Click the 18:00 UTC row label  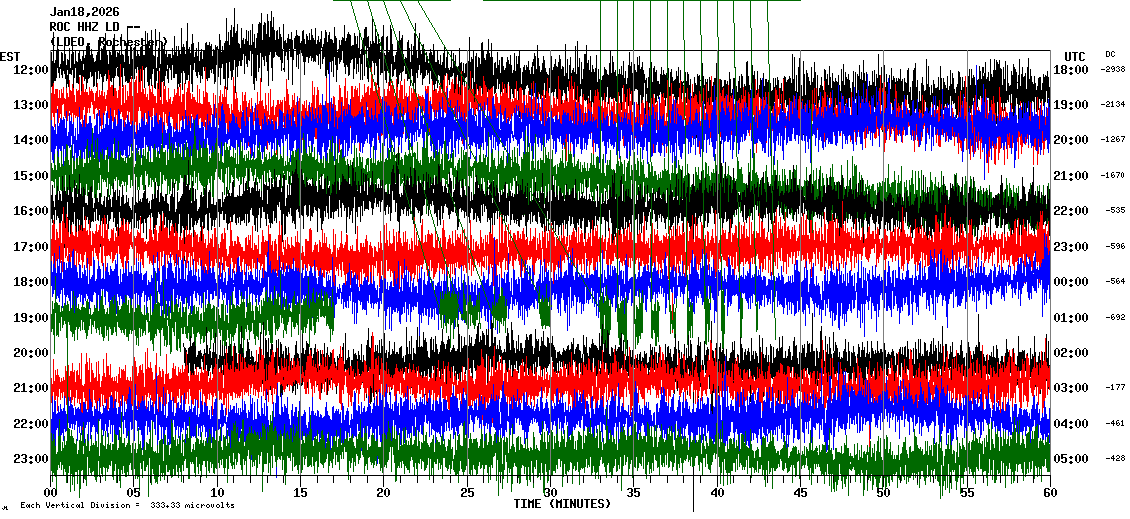pyautogui.click(x=1069, y=70)
